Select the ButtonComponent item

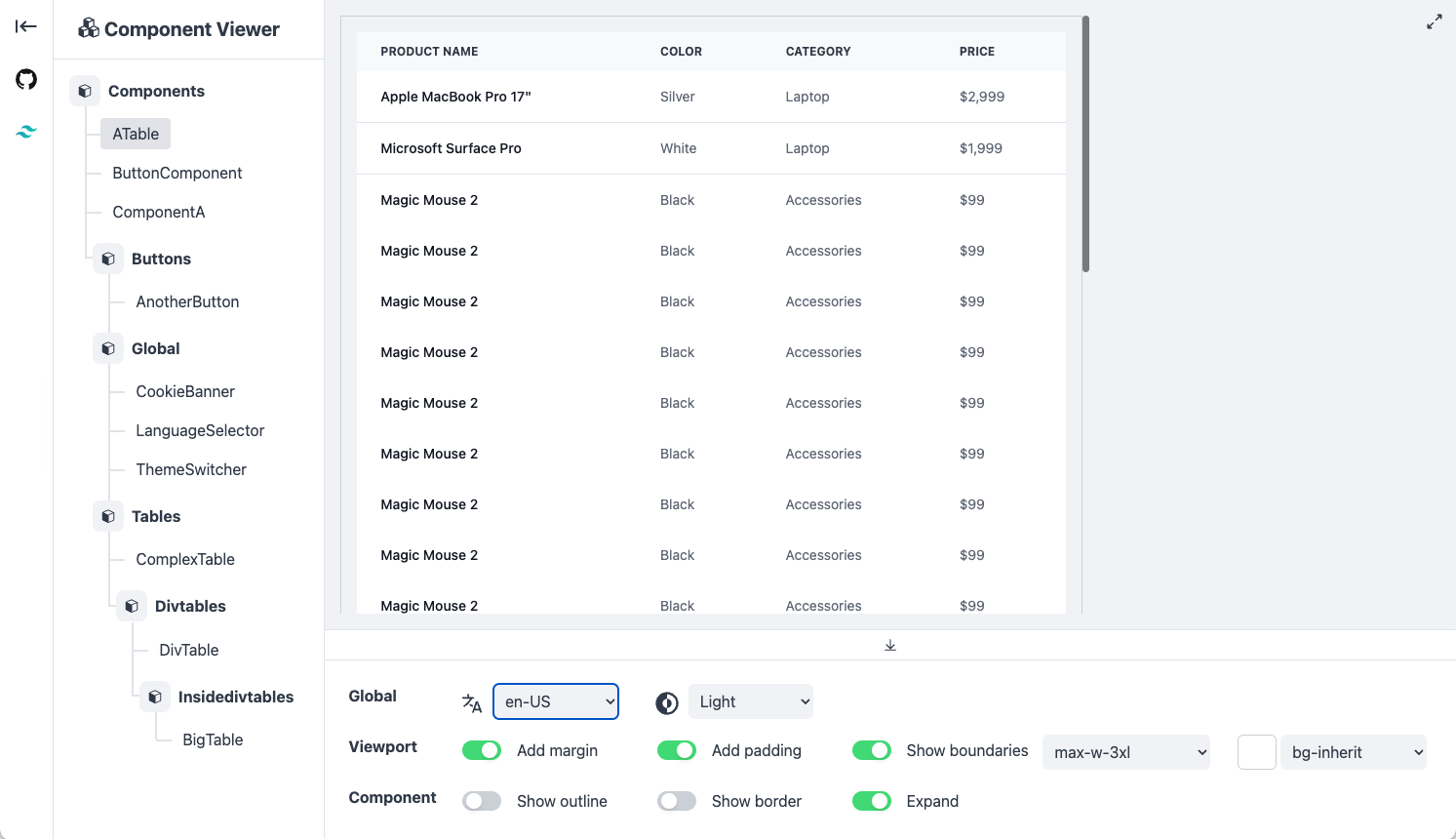pyautogui.click(x=177, y=173)
